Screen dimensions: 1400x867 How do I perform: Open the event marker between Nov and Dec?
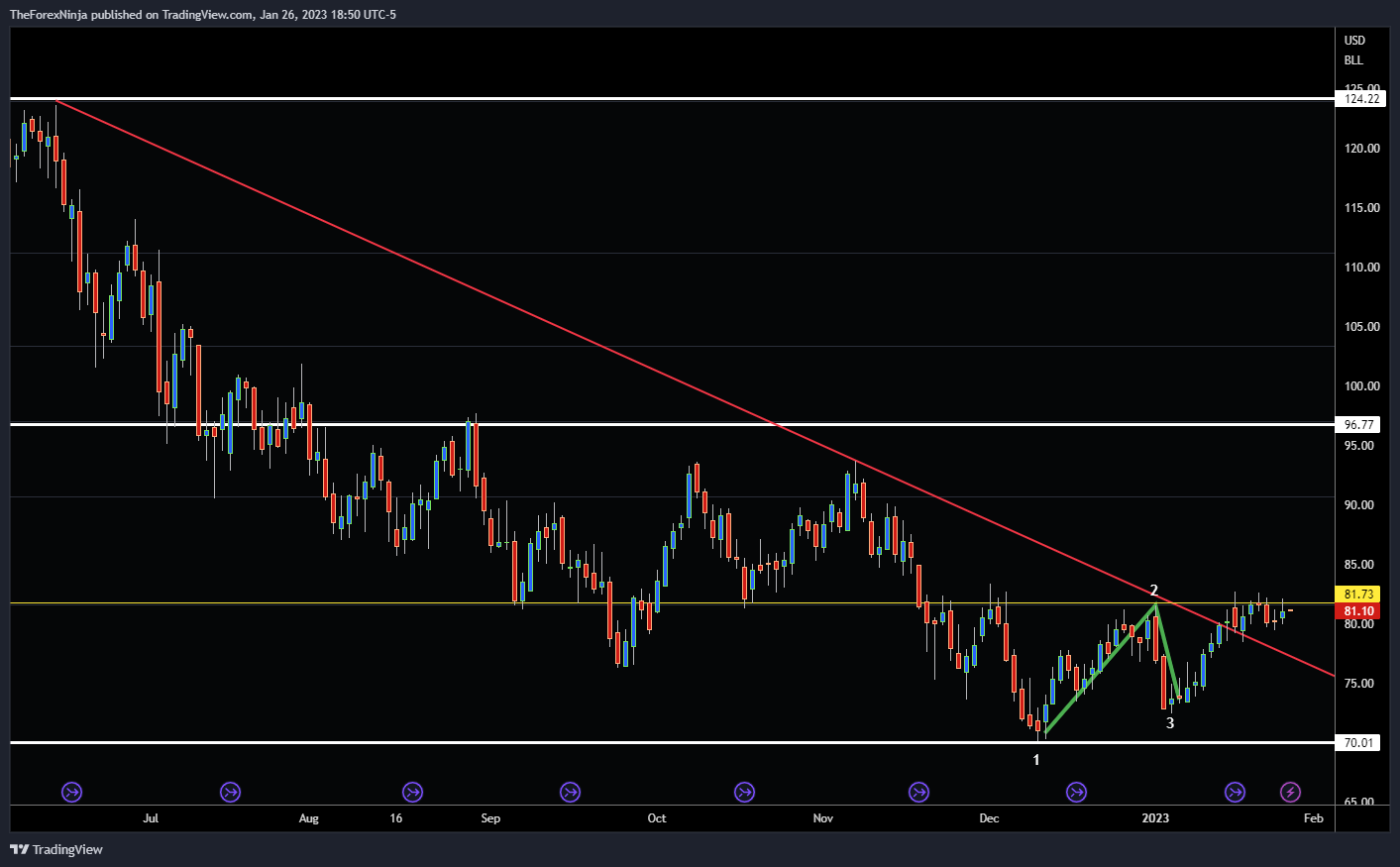[x=918, y=792]
